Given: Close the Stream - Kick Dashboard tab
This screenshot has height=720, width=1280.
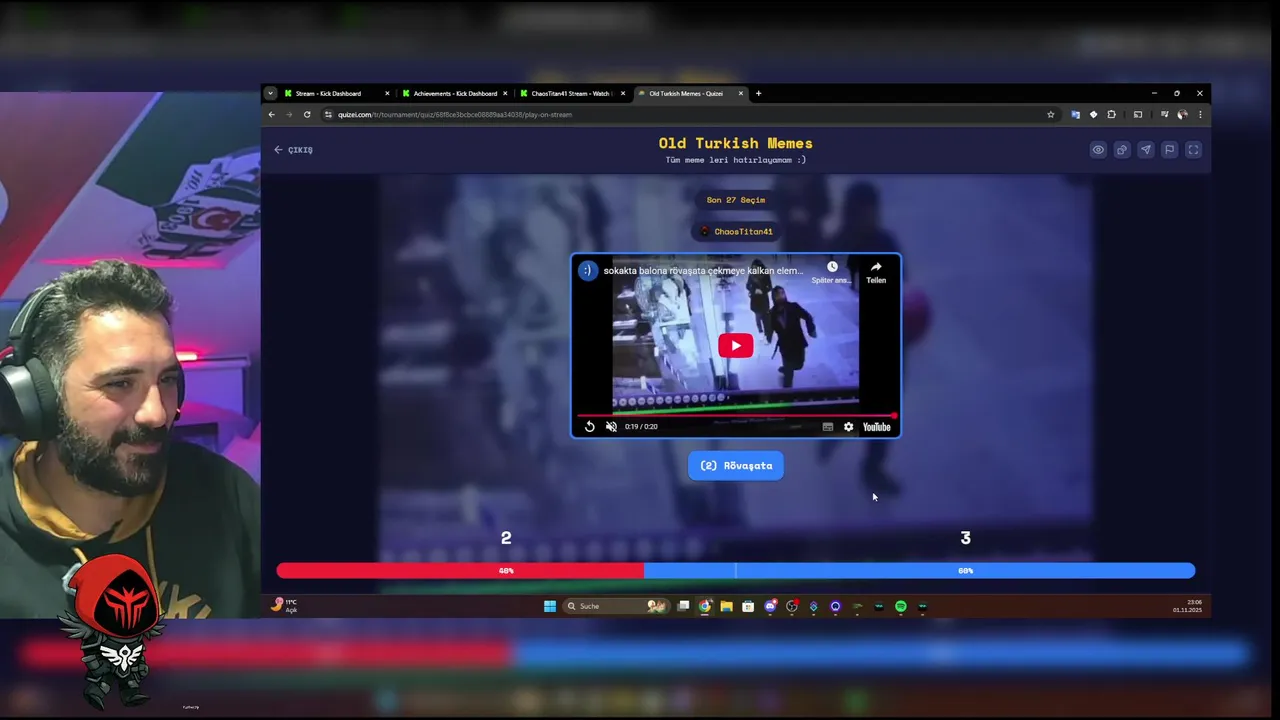Looking at the screenshot, I should pos(387,94).
